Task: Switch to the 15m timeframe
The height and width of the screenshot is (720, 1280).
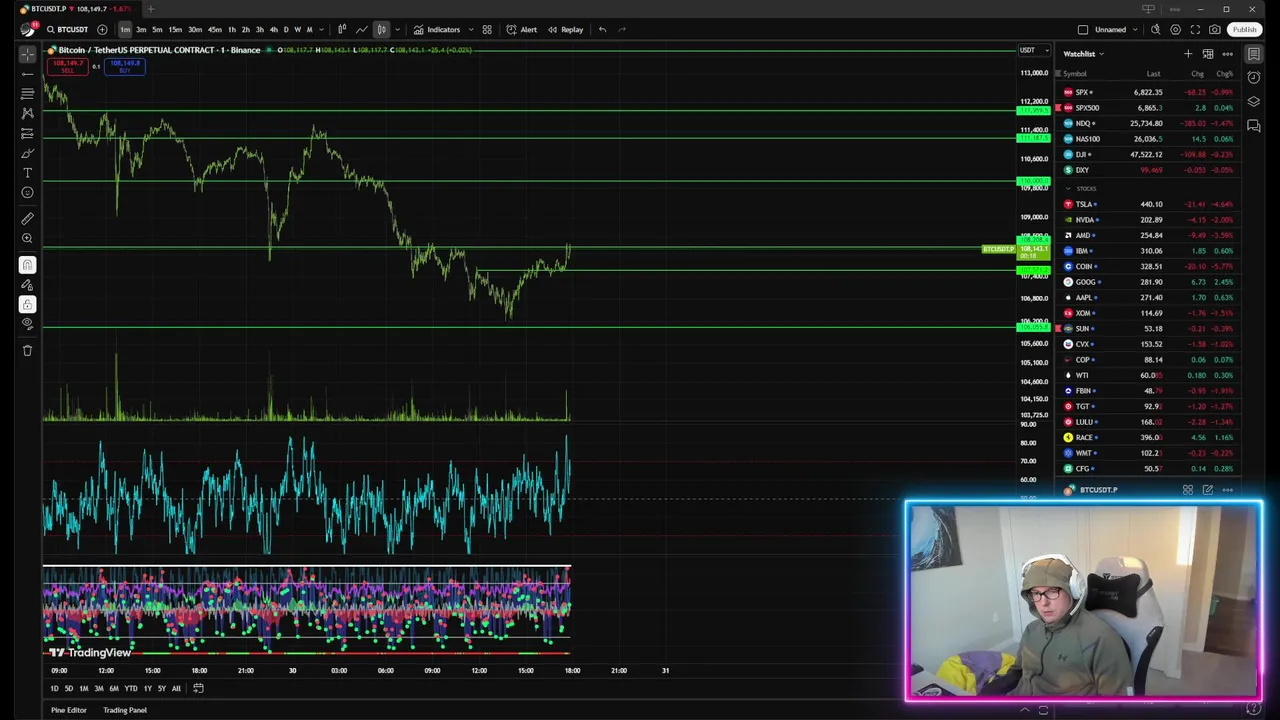Action: [x=175, y=30]
